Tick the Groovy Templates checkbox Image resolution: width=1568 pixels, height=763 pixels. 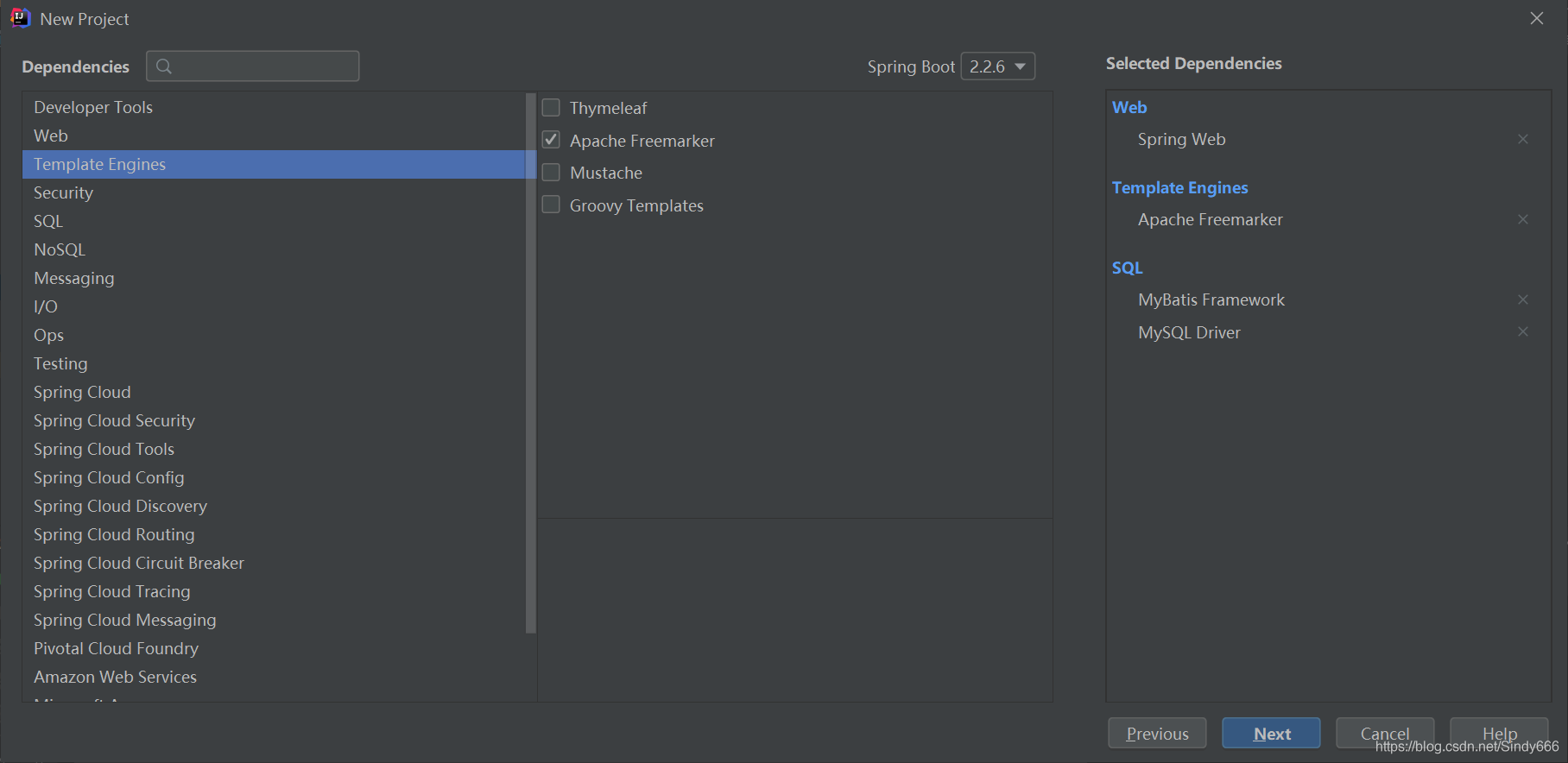point(551,205)
